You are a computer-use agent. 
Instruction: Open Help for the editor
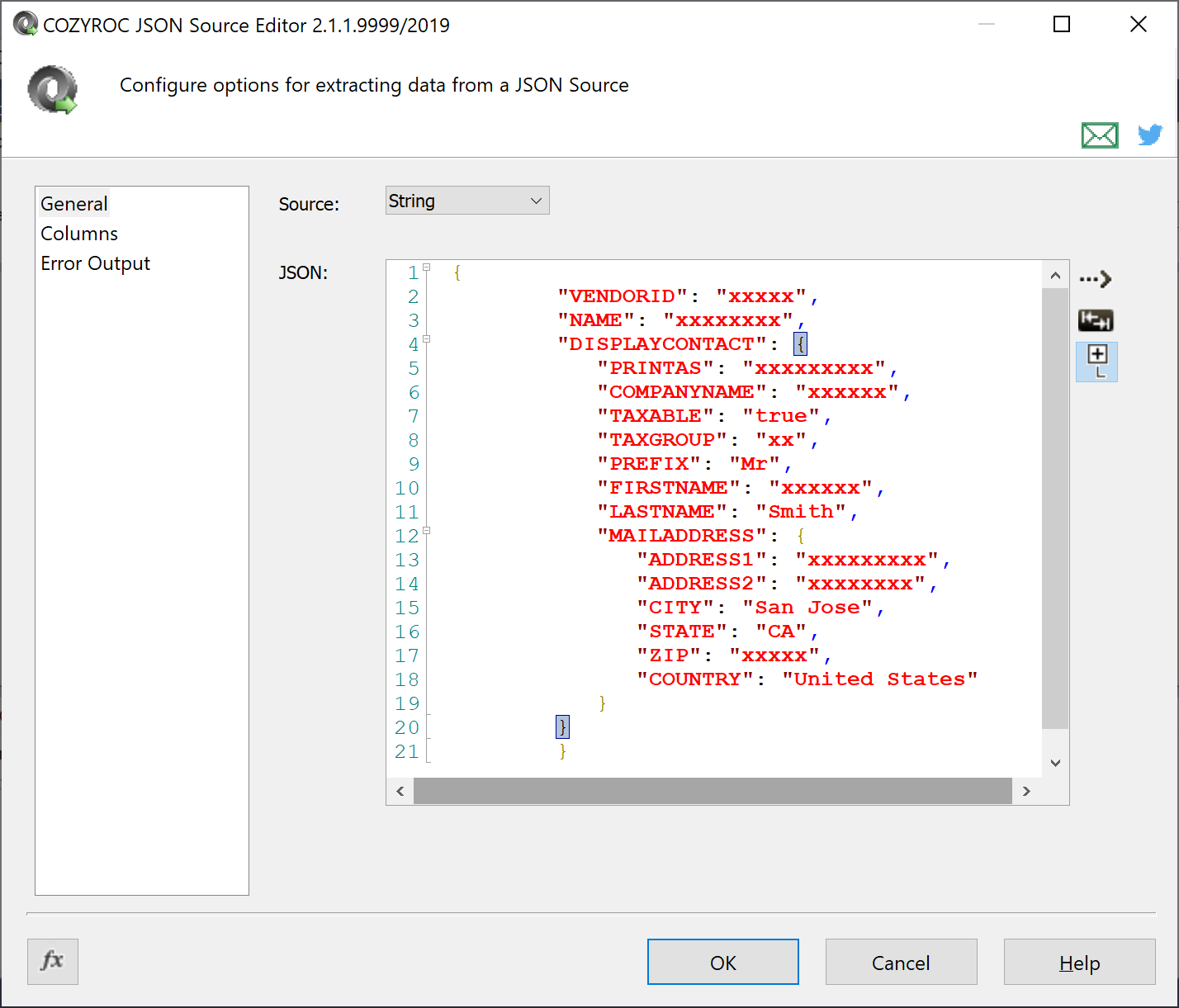(1080, 962)
